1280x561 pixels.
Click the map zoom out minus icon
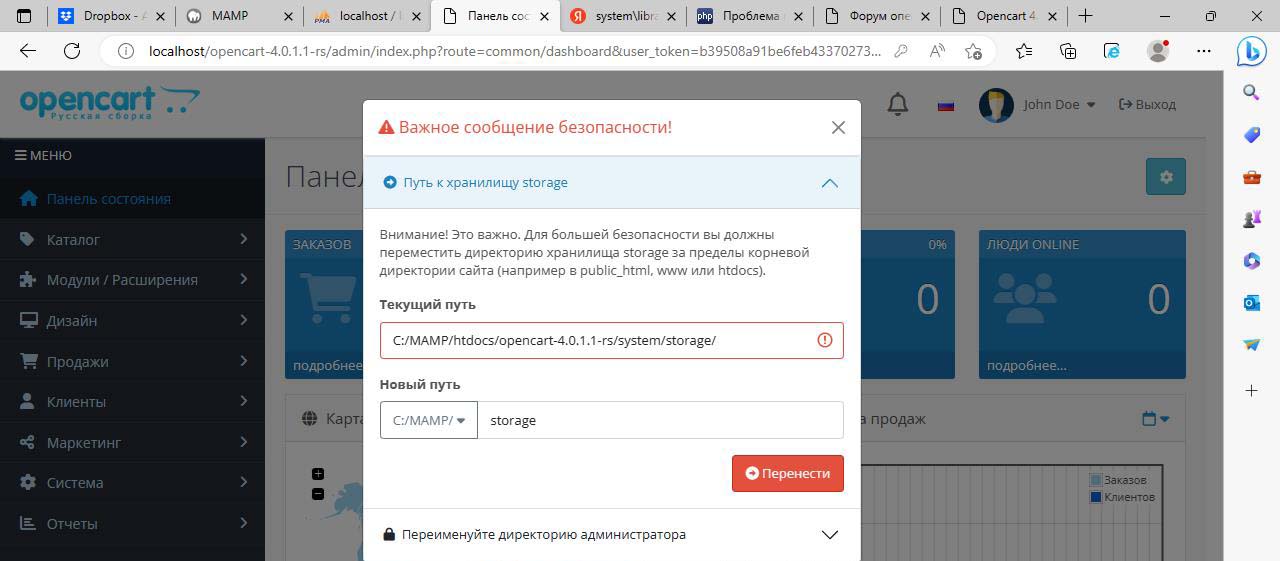318,493
